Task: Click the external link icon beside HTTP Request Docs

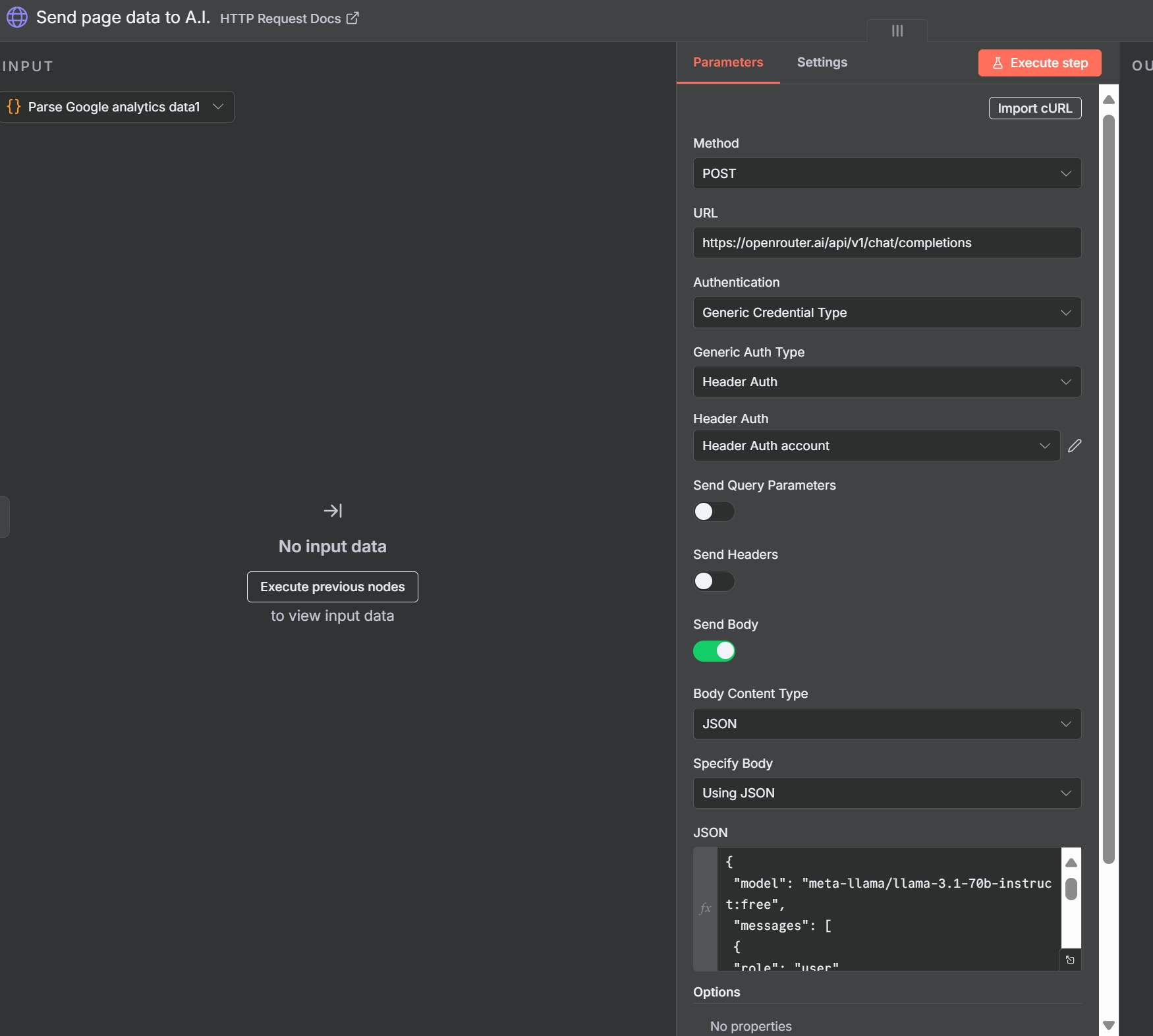Action: [352, 18]
